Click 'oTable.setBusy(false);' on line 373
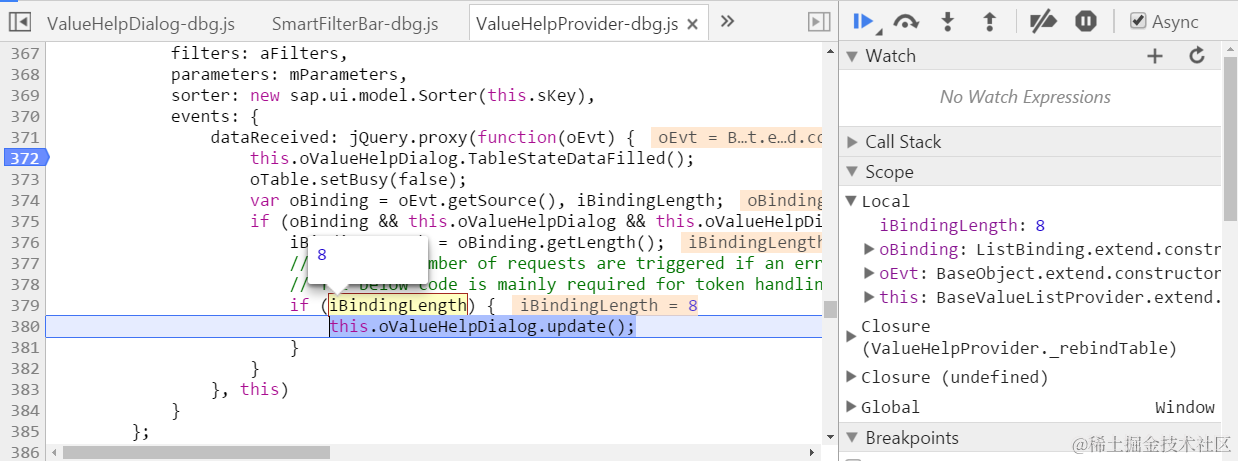The height and width of the screenshot is (461, 1238). (359, 179)
